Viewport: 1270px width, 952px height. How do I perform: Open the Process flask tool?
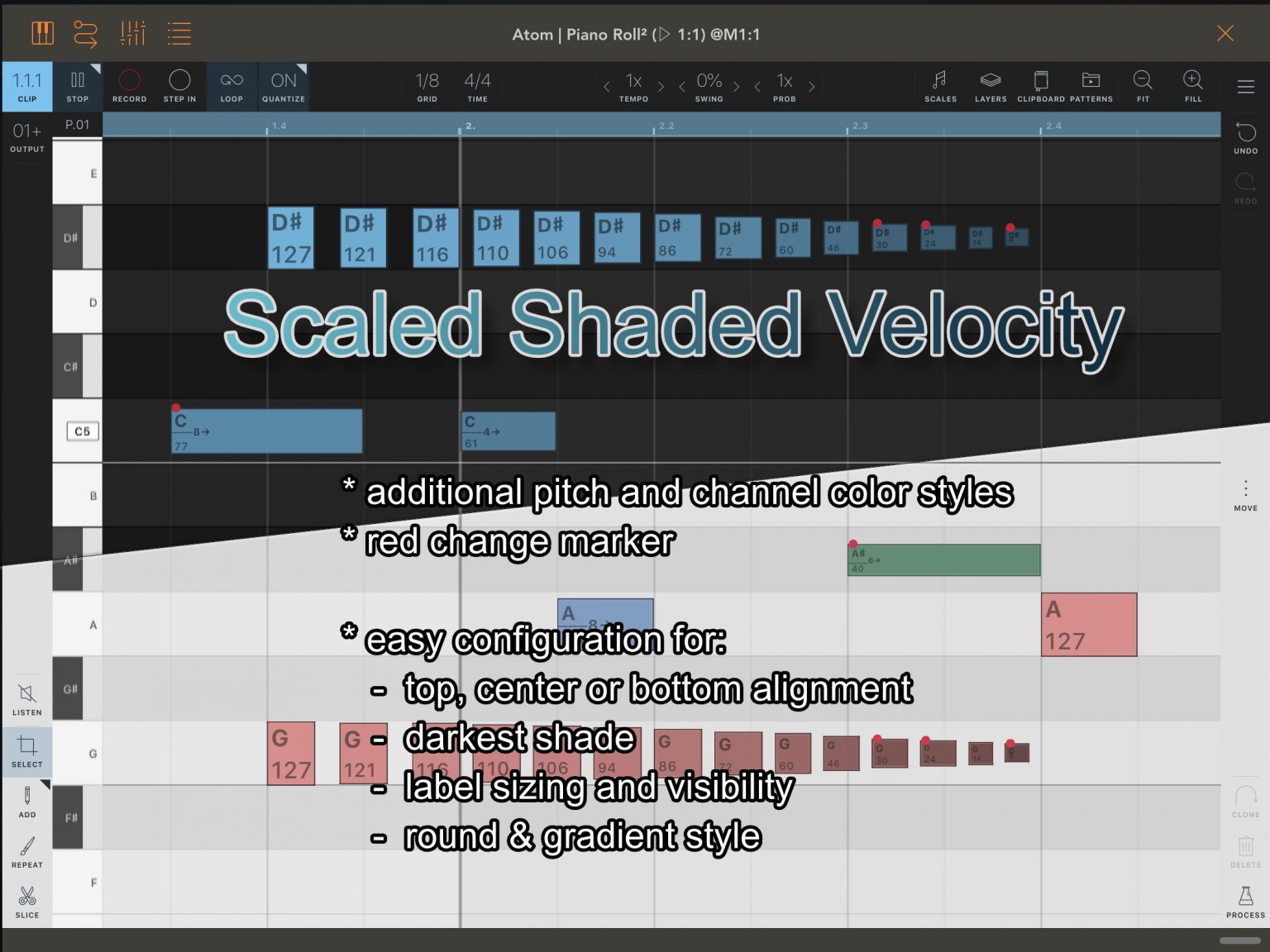point(1245,902)
